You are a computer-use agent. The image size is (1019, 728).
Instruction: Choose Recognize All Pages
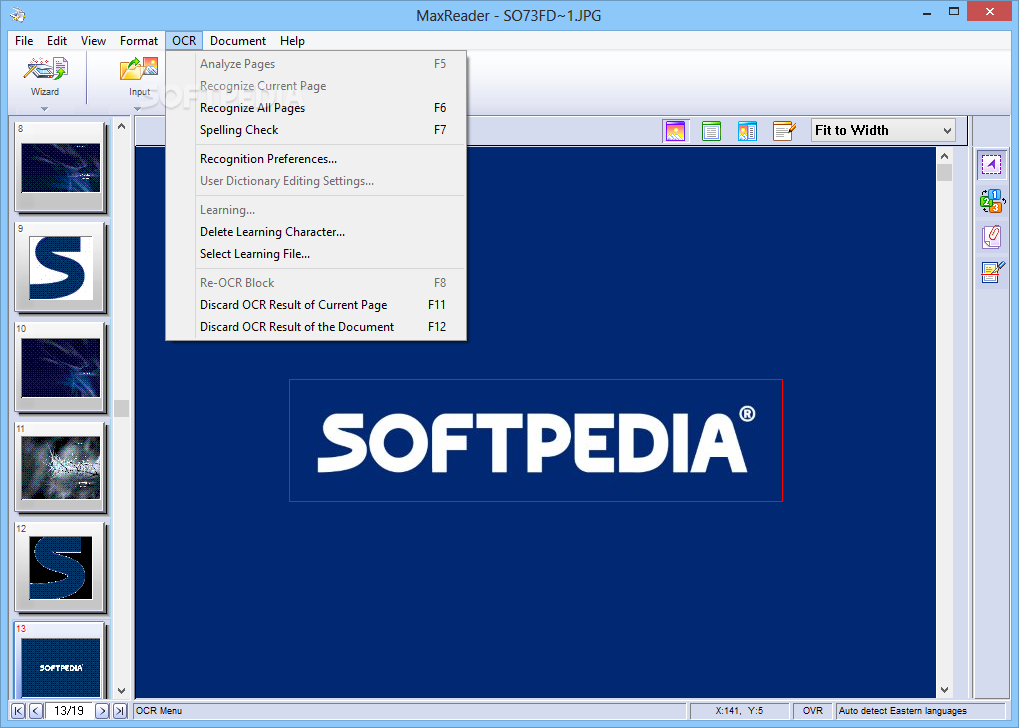click(x=316, y=108)
